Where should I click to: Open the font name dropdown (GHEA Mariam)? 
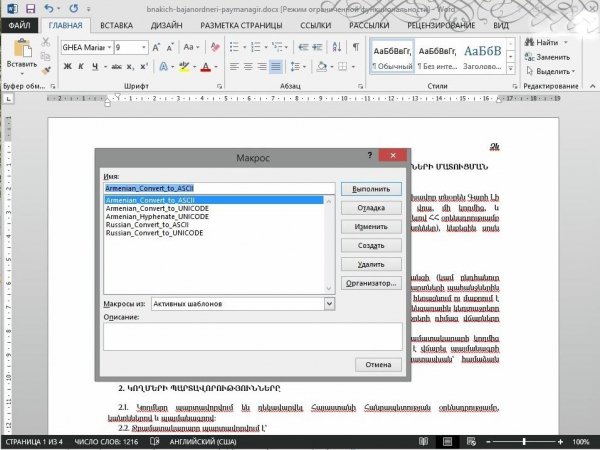[x=109, y=48]
